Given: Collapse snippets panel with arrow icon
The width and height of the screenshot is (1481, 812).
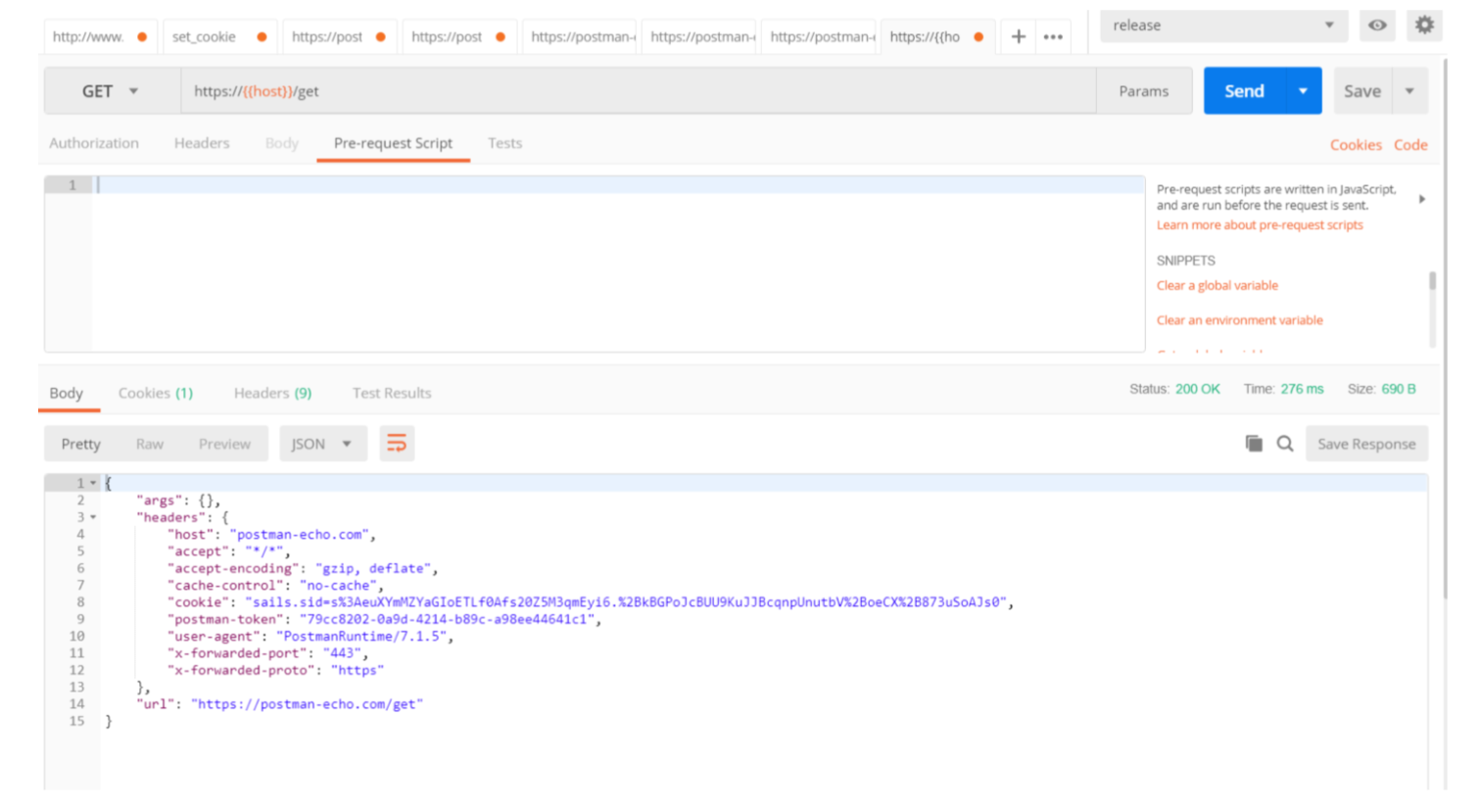Looking at the screenshot, I should coord(1421,199).
